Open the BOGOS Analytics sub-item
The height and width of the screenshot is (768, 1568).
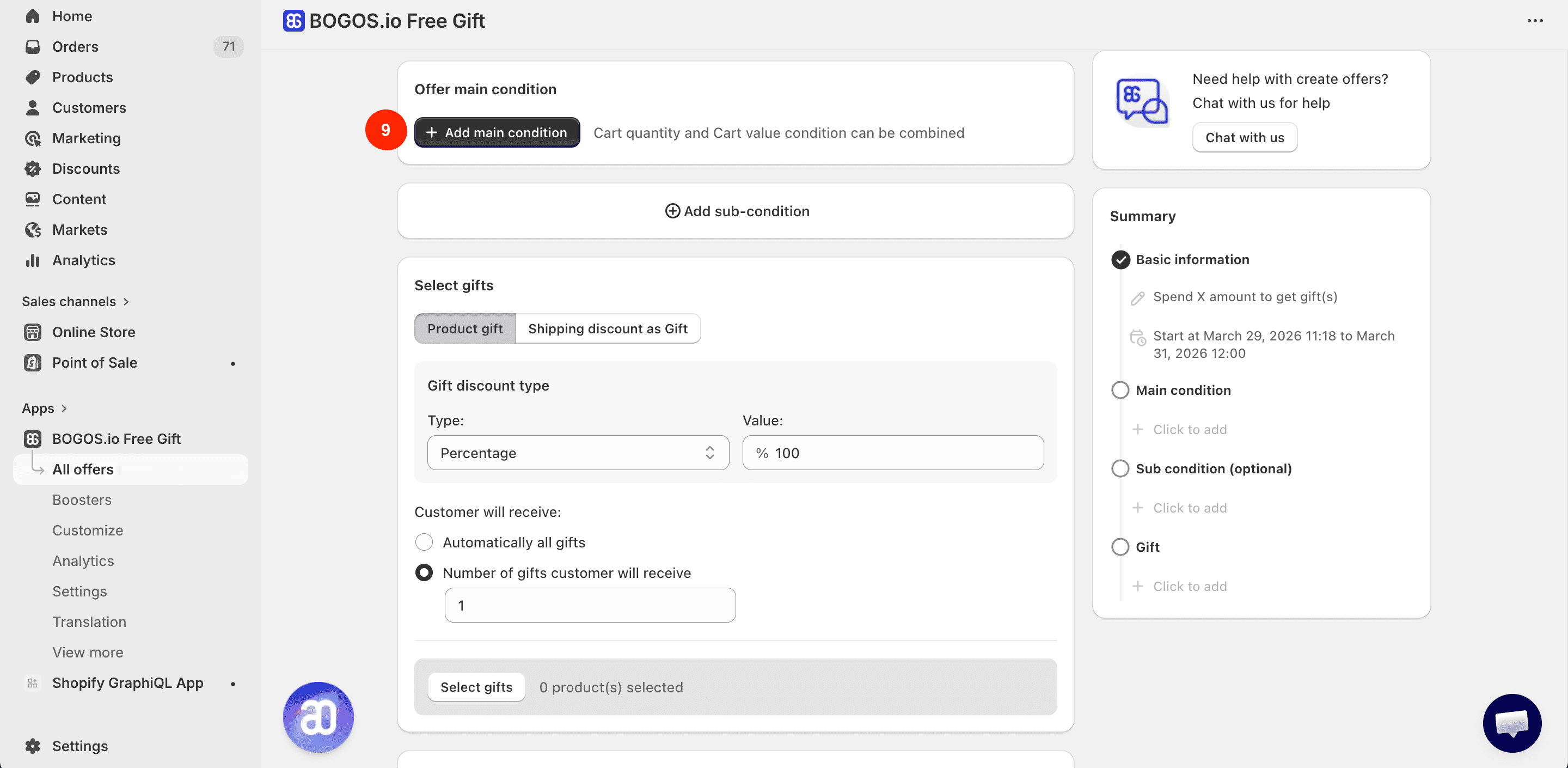(83, 560)
